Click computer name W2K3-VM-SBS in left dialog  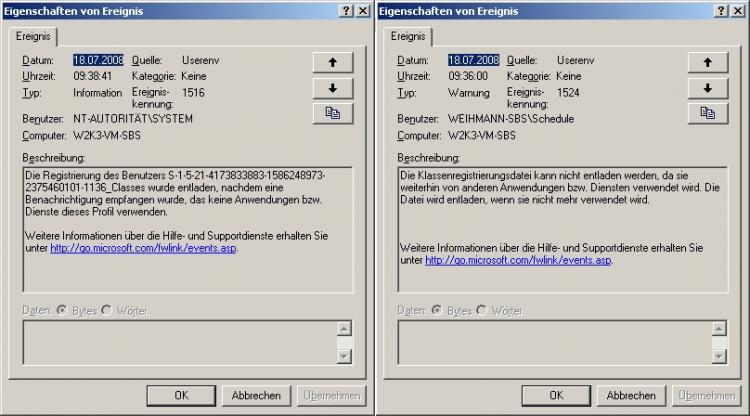point(107,135)
